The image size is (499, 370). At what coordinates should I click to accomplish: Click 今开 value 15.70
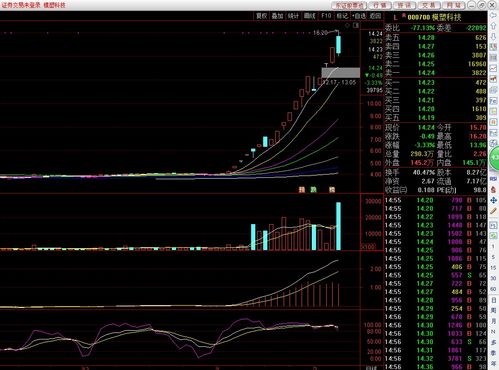click(478, 127)
